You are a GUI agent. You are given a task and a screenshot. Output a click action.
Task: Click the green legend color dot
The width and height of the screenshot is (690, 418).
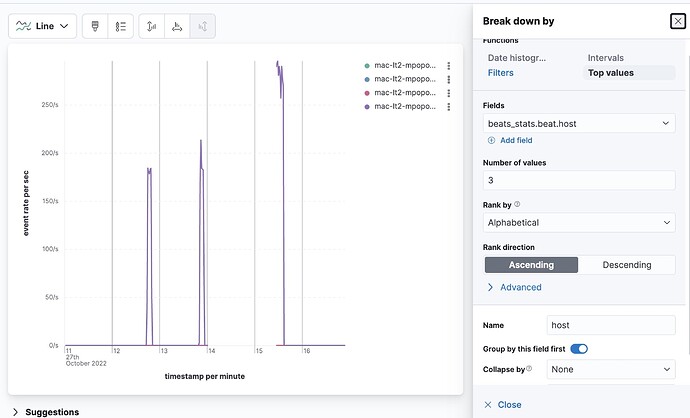(367, 66)
